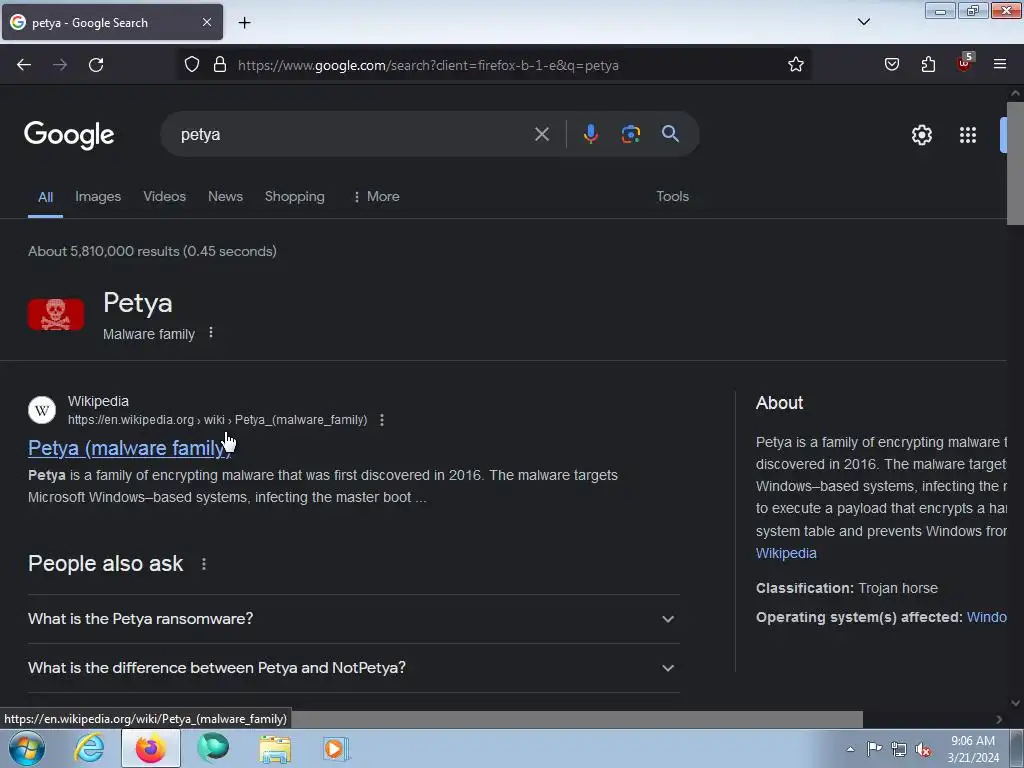
Task: Open the Firefox hamburger menu
Action: [1000, 65]
